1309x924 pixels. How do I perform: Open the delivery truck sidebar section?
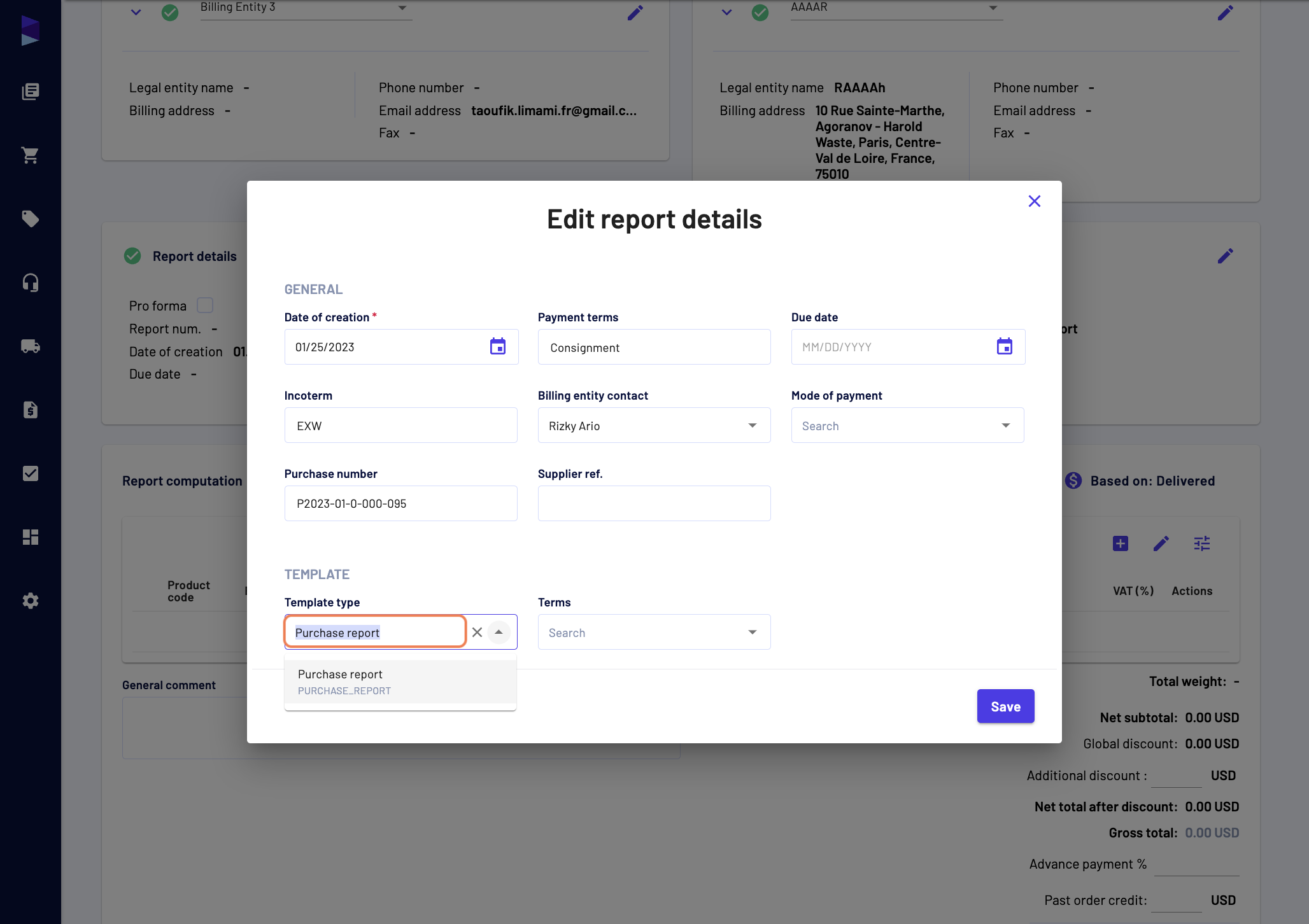coord(30,346)
